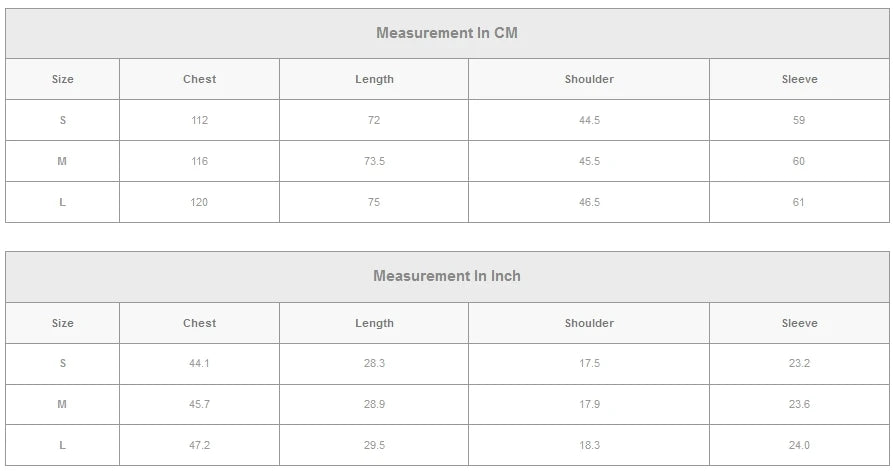Select the 45.5 shoulder value

[589, 161]
